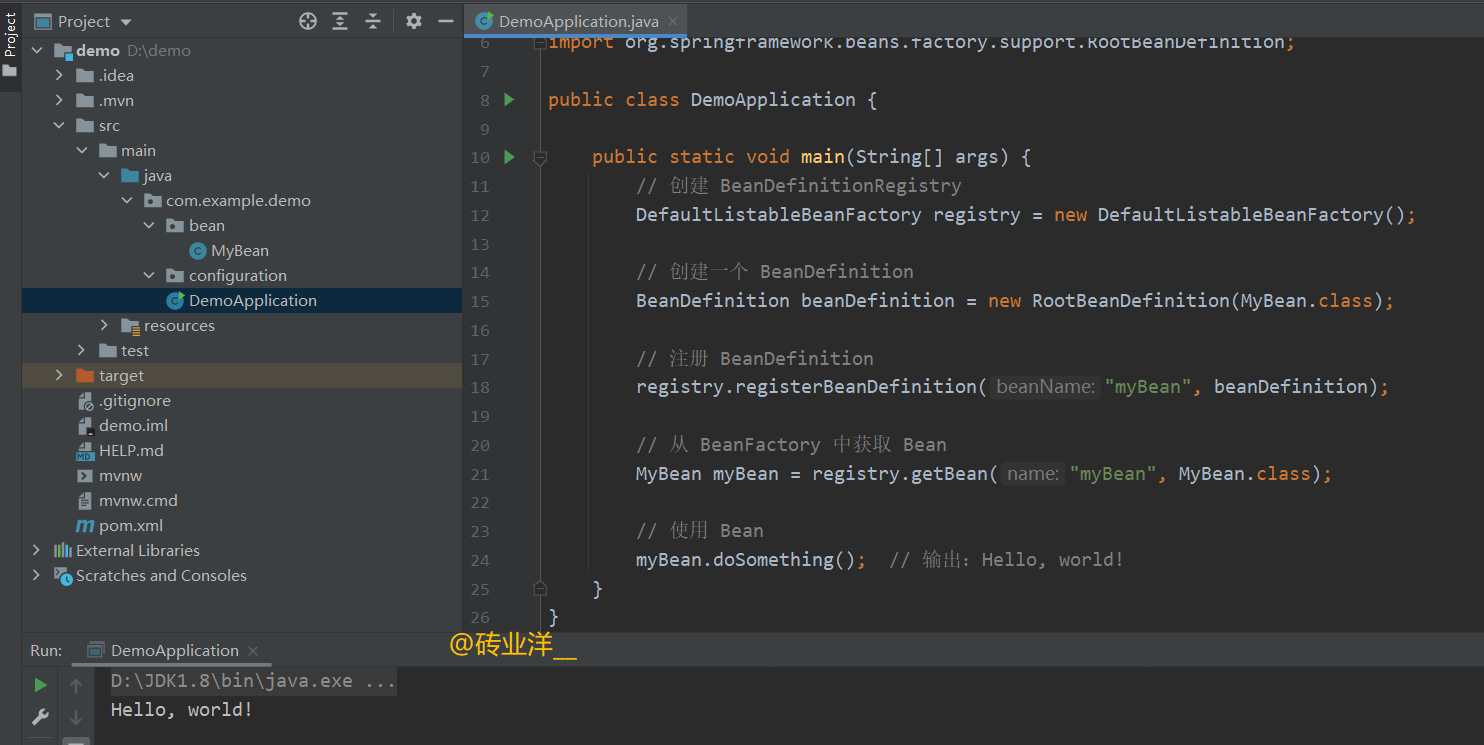The image size is (1484, 745).
Task: Click the Project tool window stripe icon
Action: (12, 36)
